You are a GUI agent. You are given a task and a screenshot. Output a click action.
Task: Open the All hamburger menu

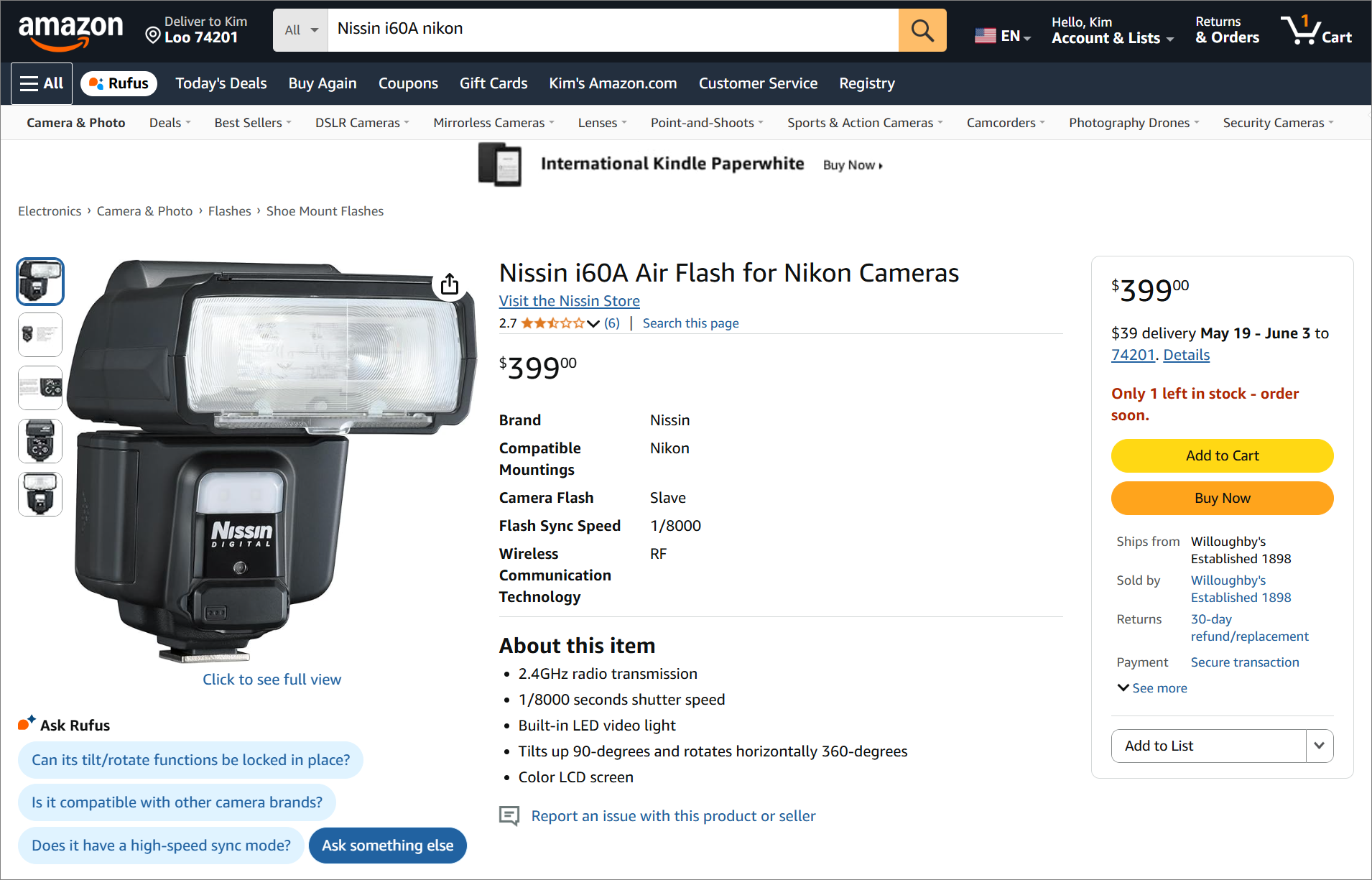pos(42,83)
